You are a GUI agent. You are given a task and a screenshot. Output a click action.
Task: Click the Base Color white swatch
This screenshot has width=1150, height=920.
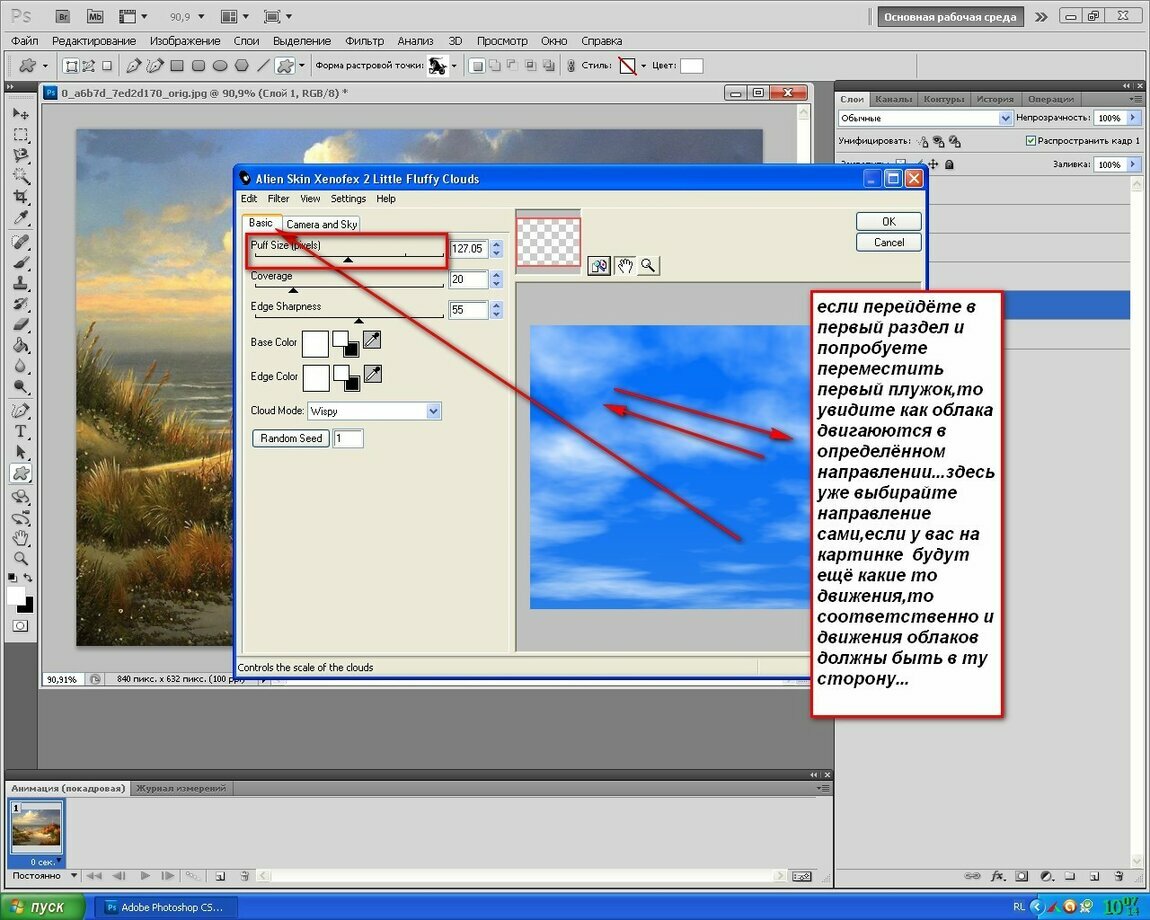[315, 343]
